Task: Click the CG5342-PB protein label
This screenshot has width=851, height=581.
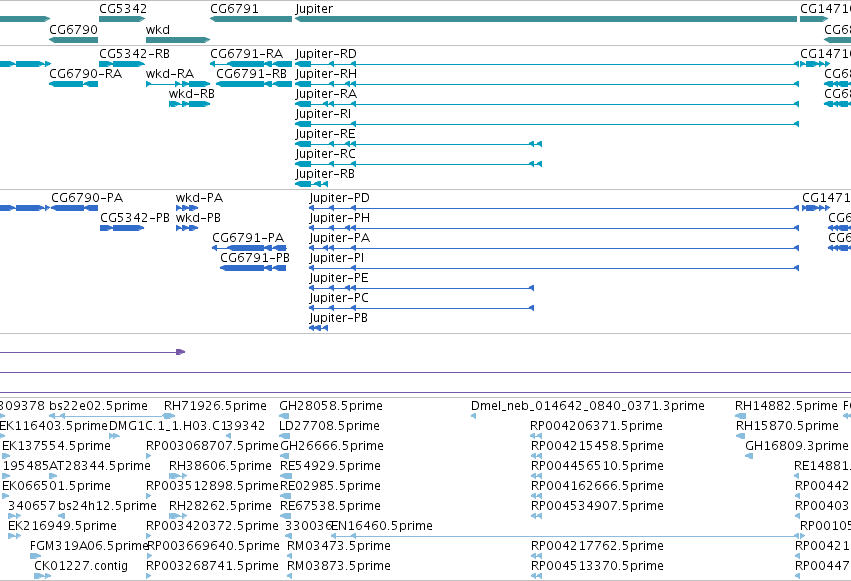Action: (135, 218)
